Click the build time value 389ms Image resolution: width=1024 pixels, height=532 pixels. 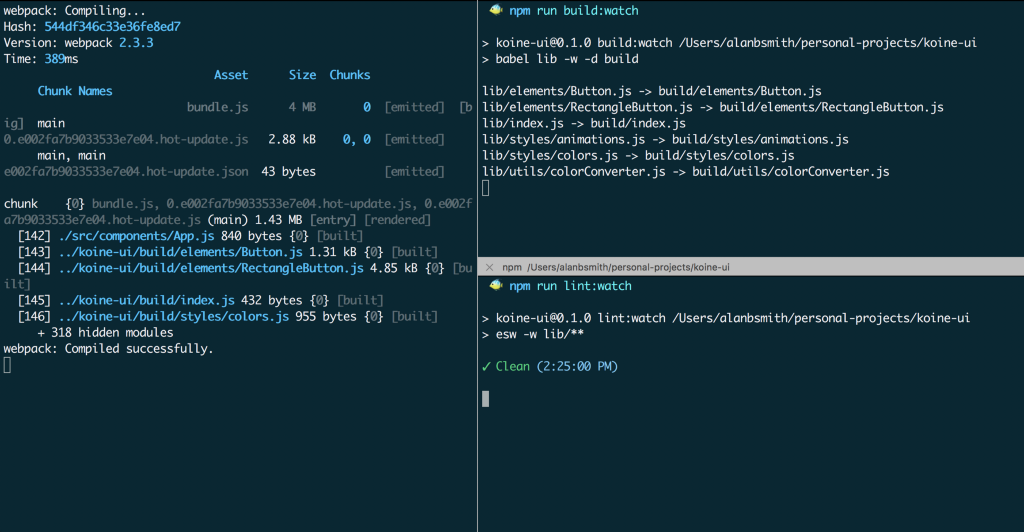tap(61, 59)
